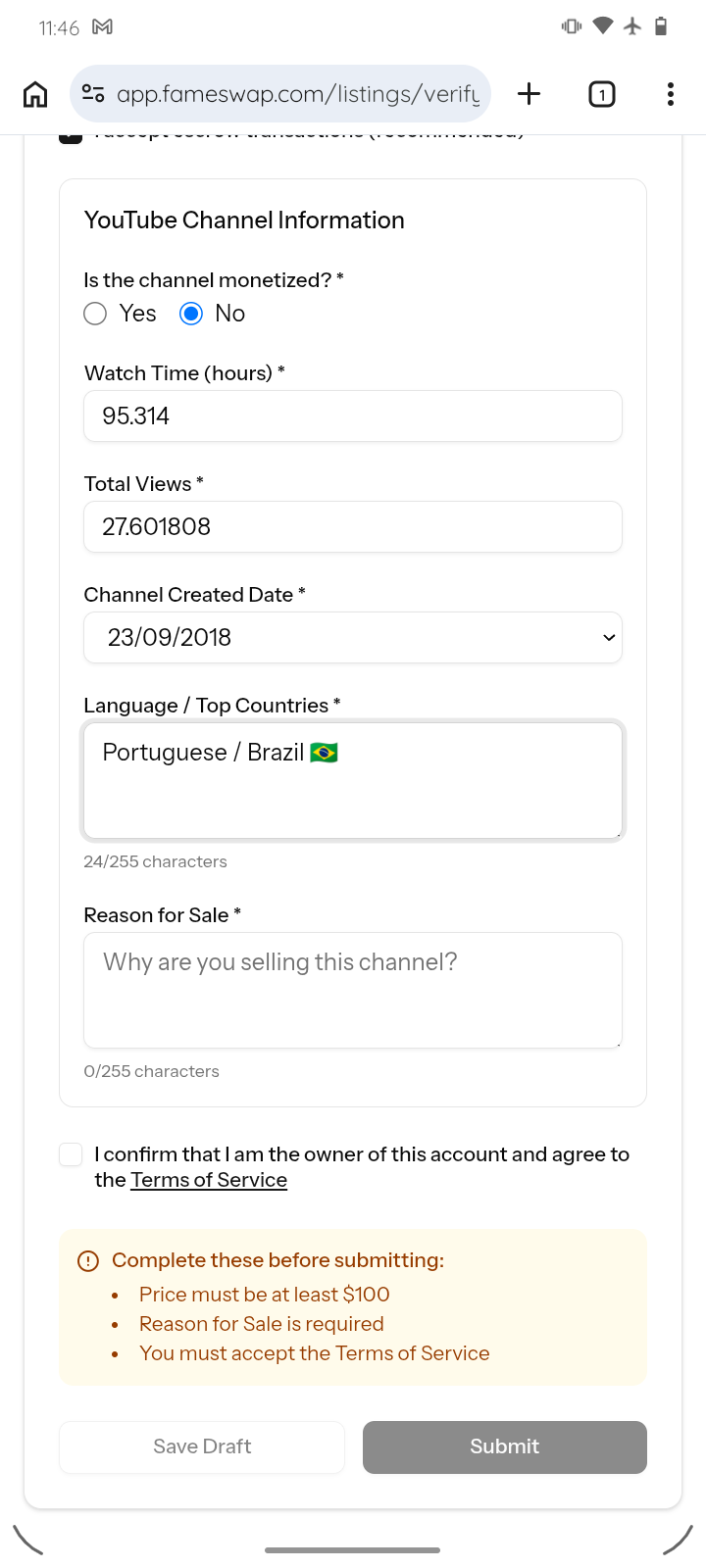Tap the browser home icon

(x=35, y=94)
